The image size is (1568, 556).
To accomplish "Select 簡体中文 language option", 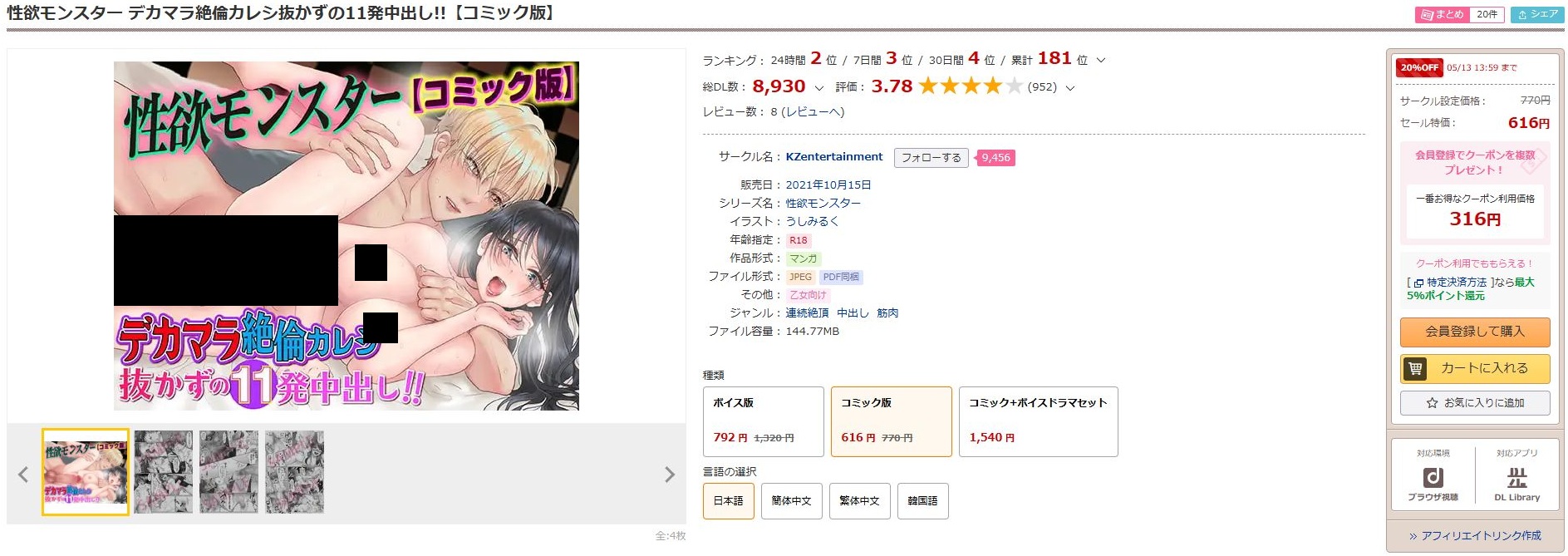I will (x=791, y=501).
